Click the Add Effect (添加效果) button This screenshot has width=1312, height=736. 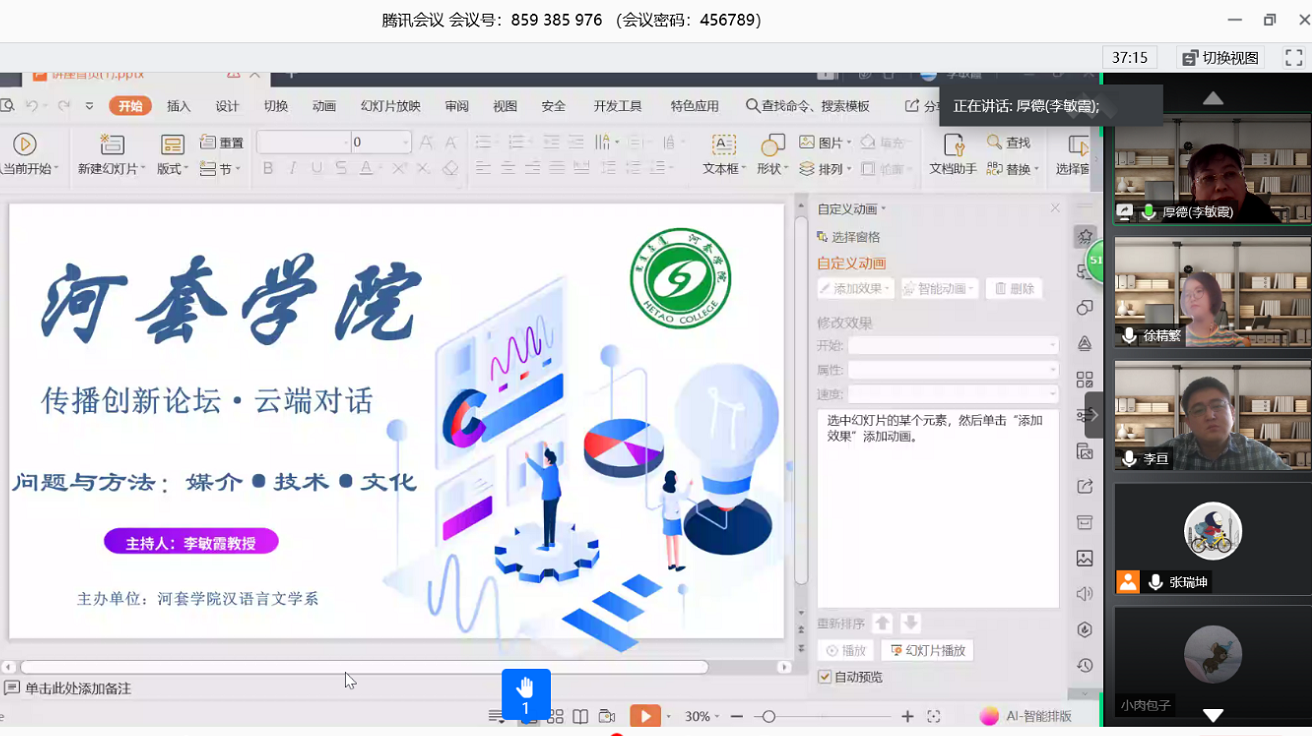pyautogui.click(x=855, y=288)
